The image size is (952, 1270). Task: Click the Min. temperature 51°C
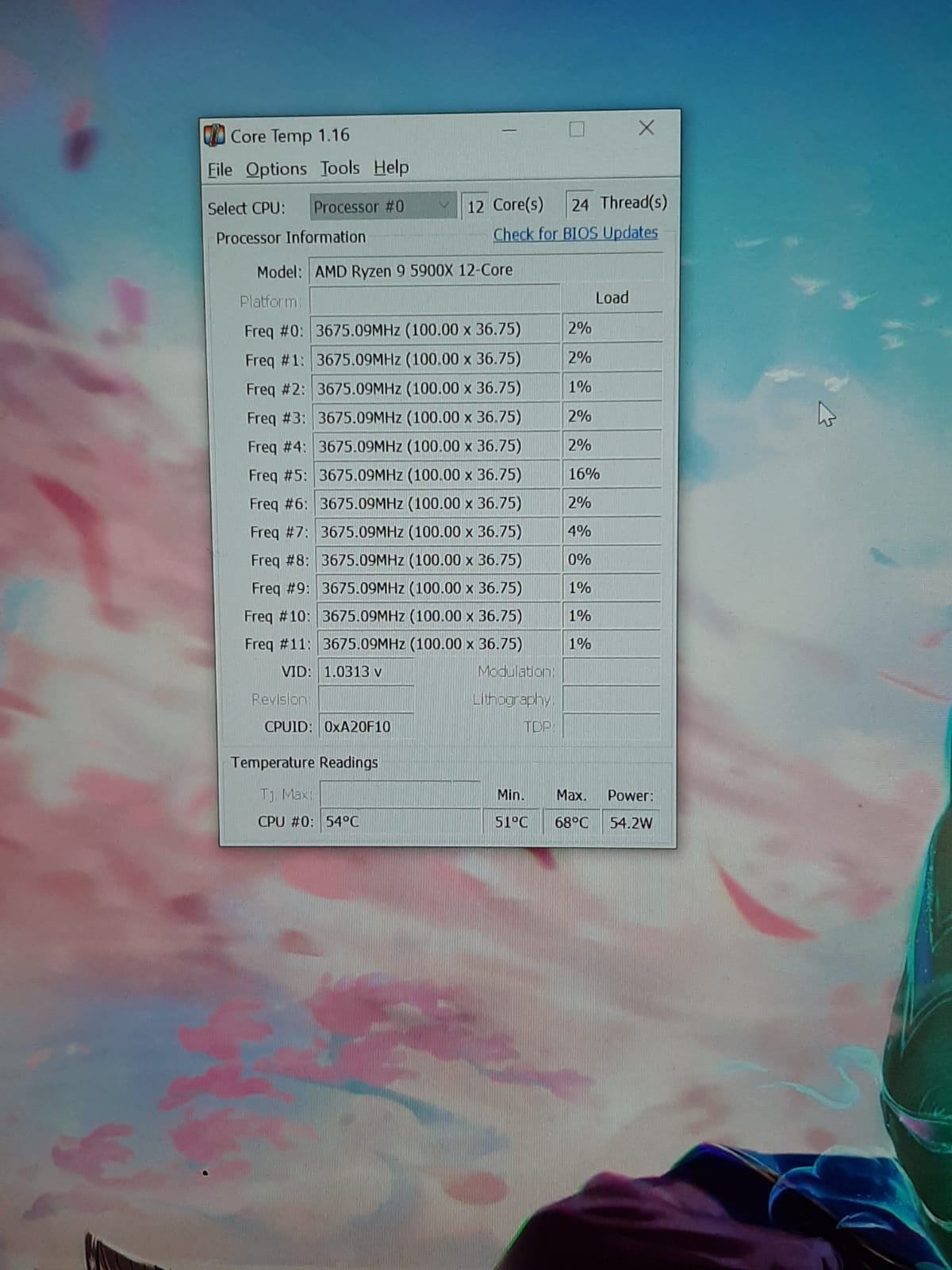[x=512, y=822]
